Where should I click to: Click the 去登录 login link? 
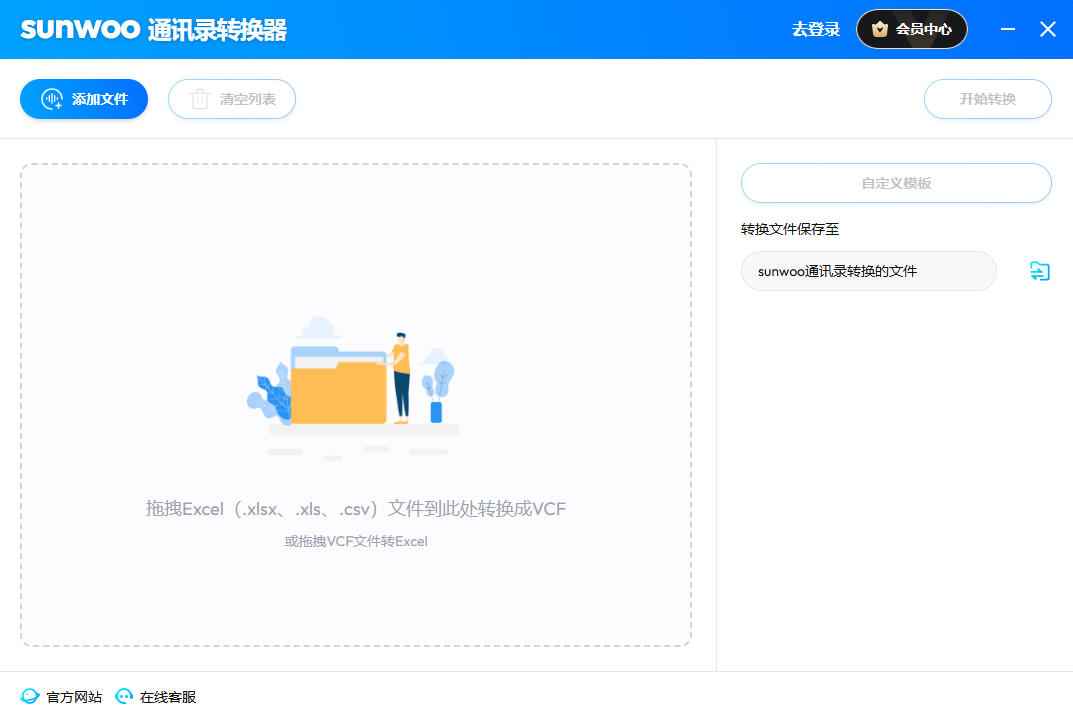click(x=816, y=29)
